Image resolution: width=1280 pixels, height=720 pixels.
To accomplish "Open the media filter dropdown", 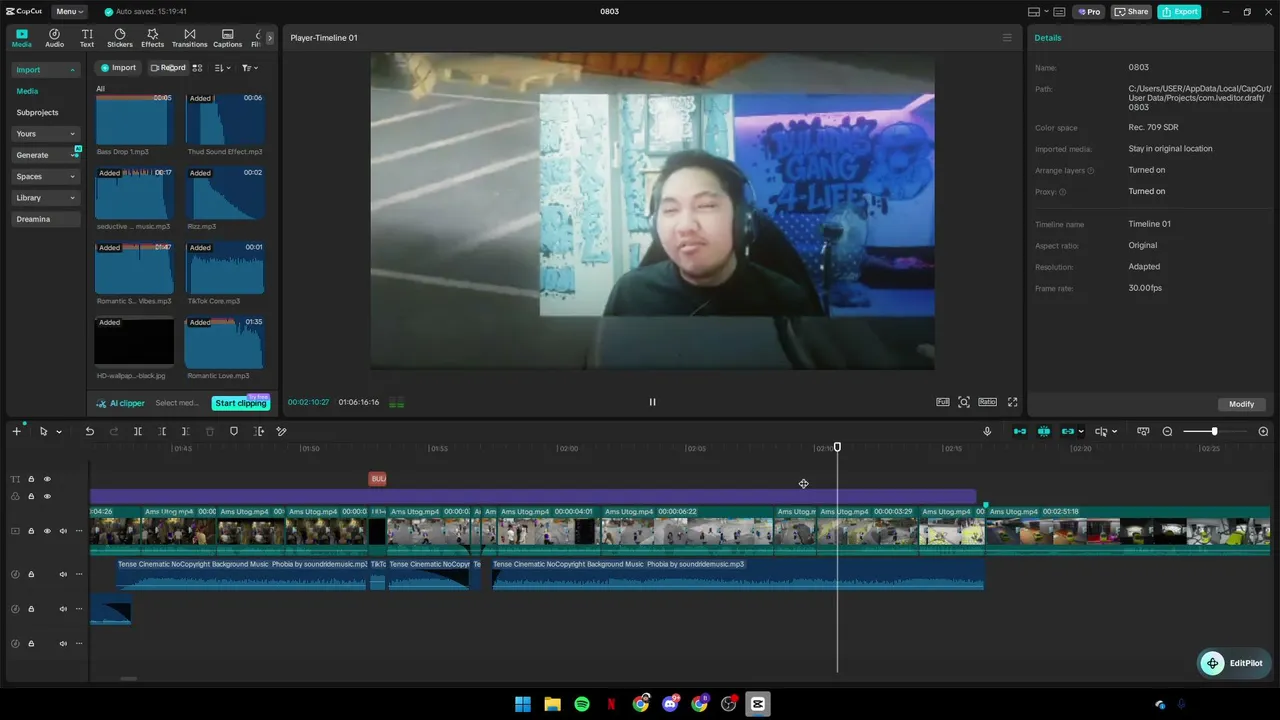I will (x=250, y=68).
